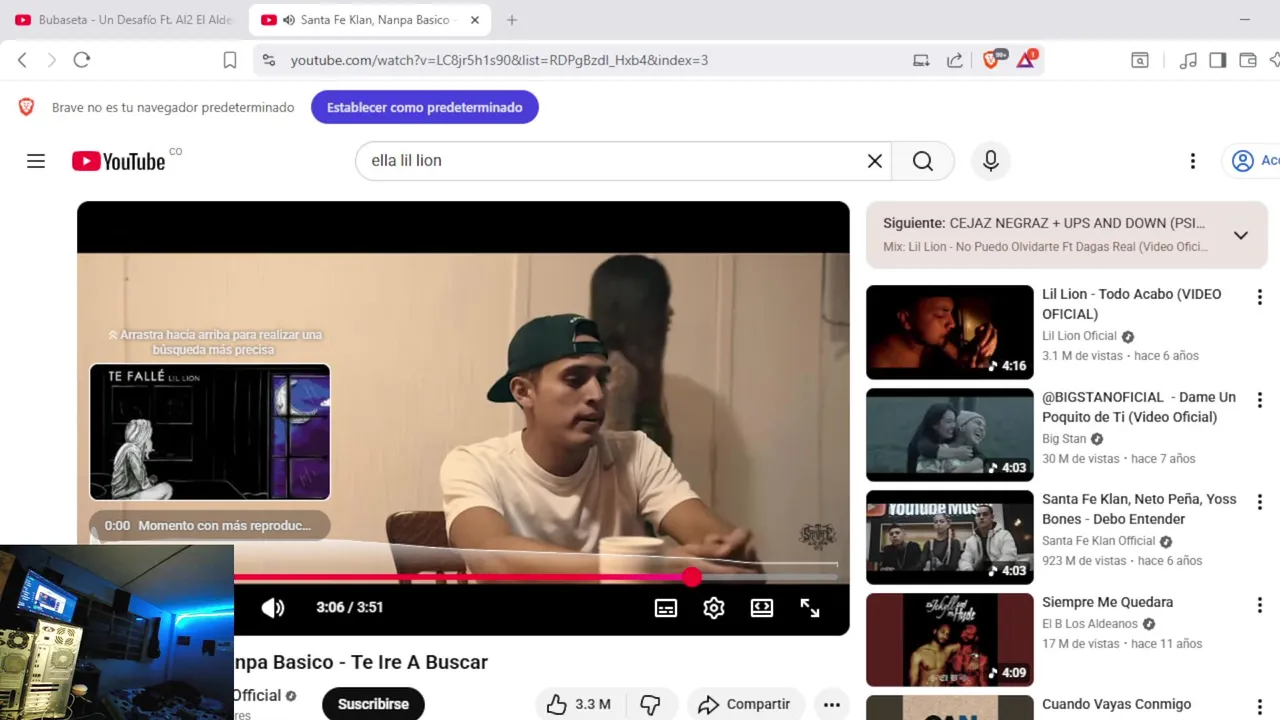Go back in browser history
The width and height of the screenshot is (1280, 720).
click(22, 60)
